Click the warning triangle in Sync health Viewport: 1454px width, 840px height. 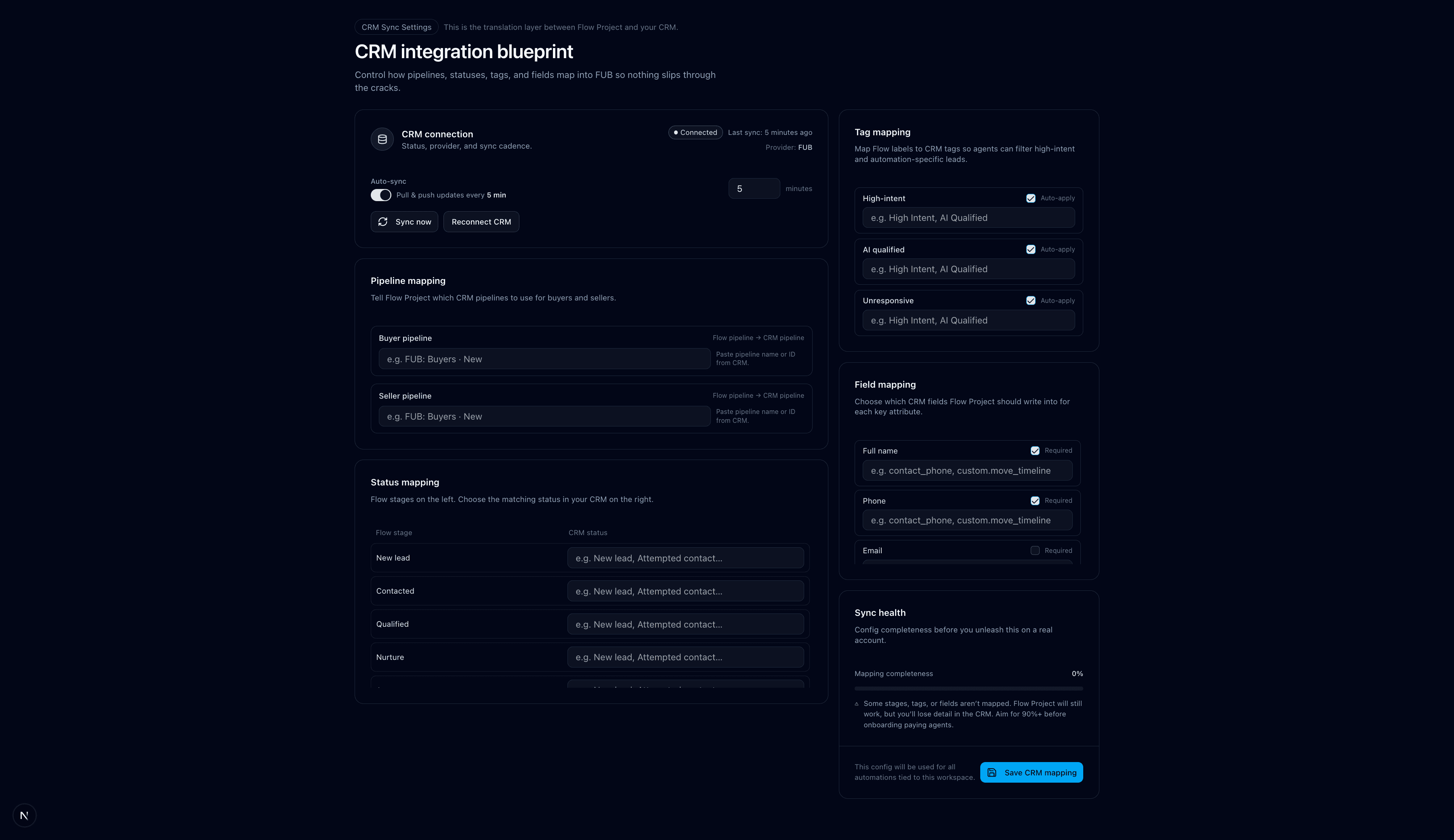(857, 704)
